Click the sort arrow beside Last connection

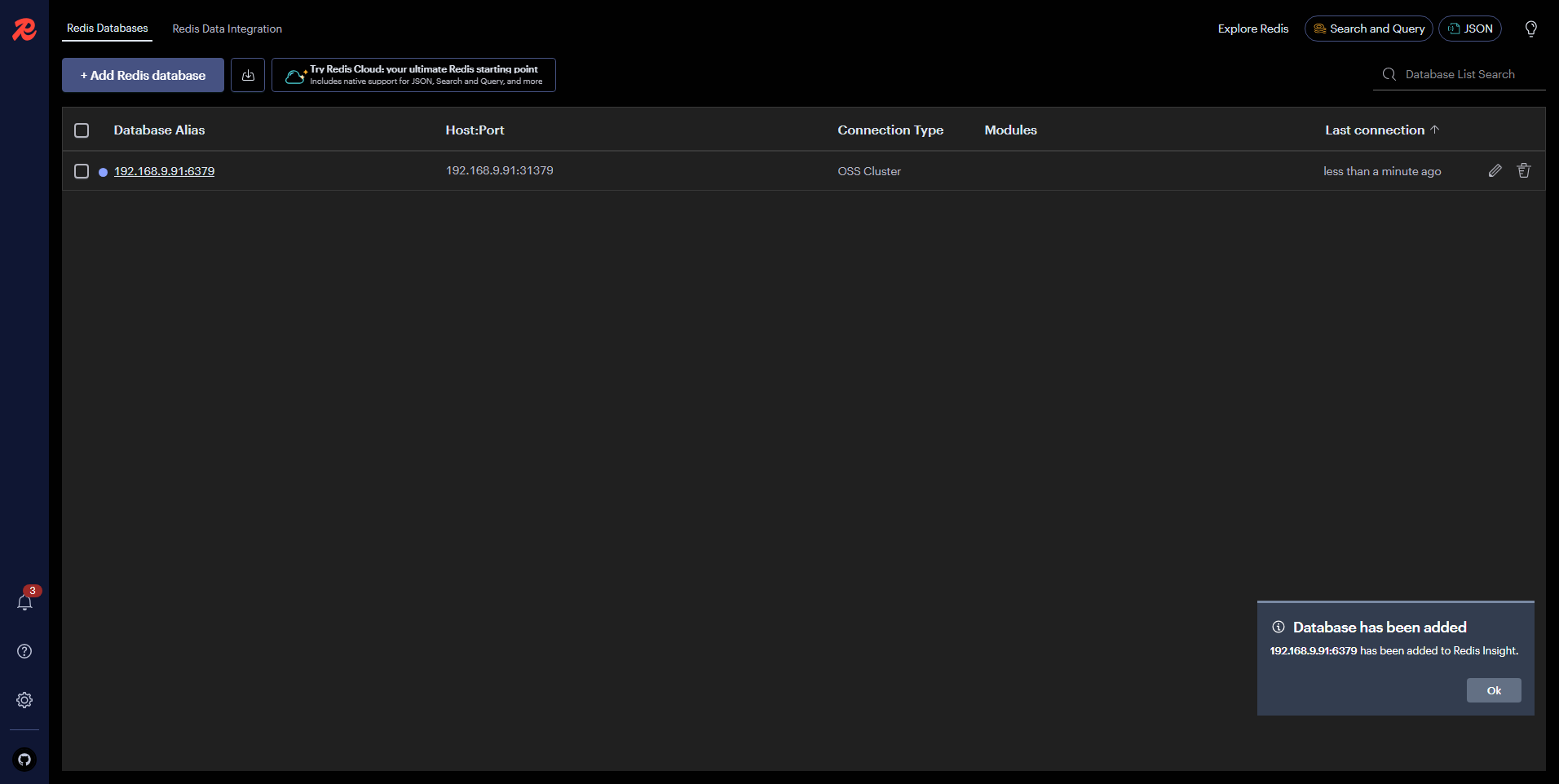point(1435,130)
